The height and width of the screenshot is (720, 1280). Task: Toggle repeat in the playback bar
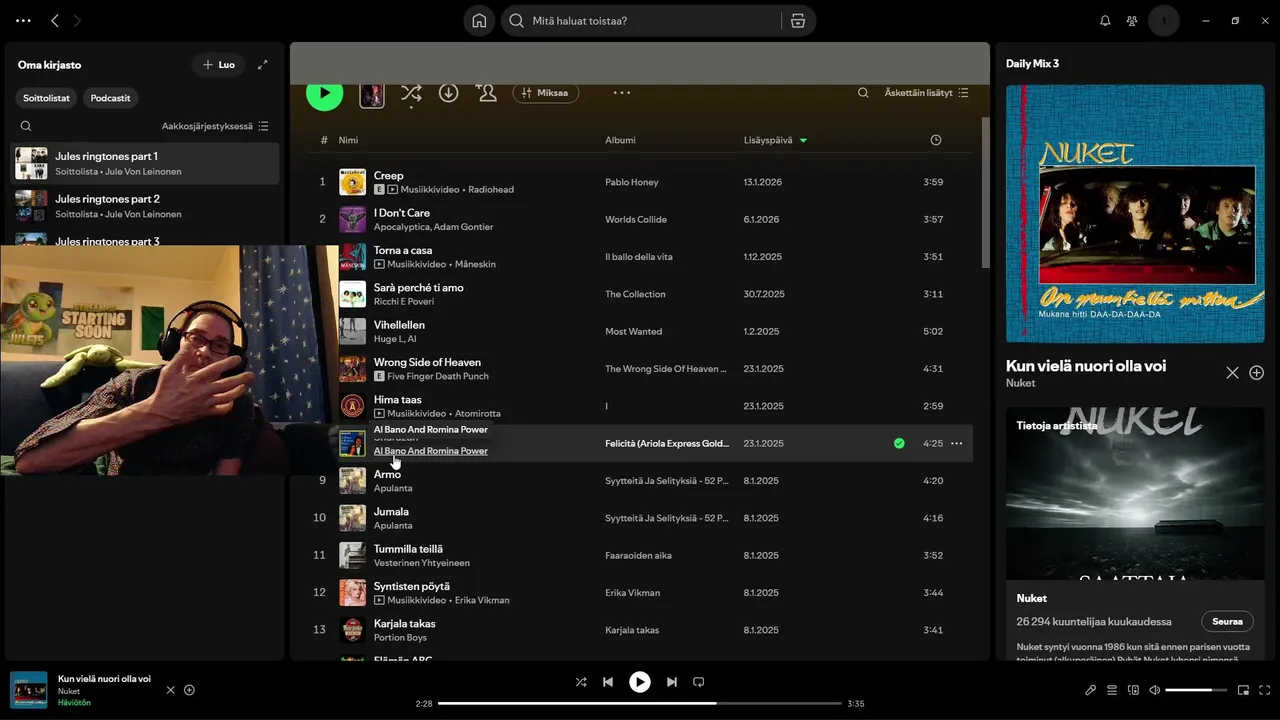699,682
